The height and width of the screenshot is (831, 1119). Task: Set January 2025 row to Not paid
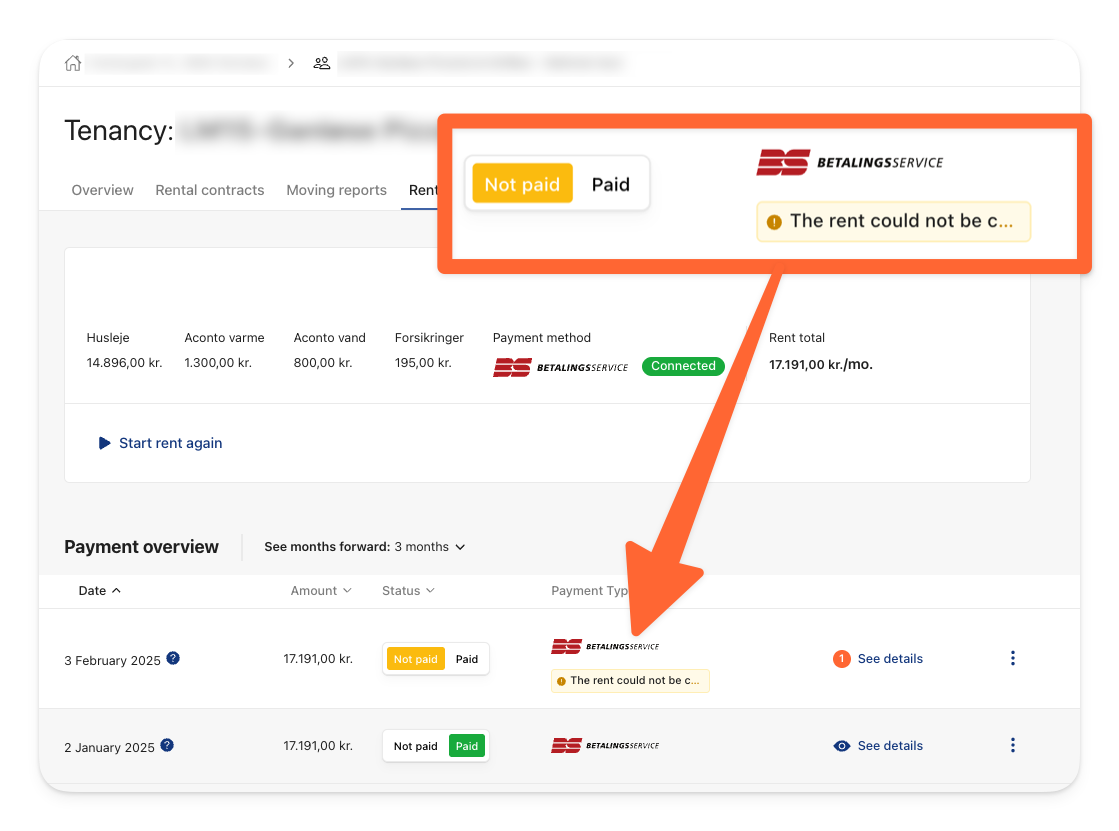(x=415, y=746)
